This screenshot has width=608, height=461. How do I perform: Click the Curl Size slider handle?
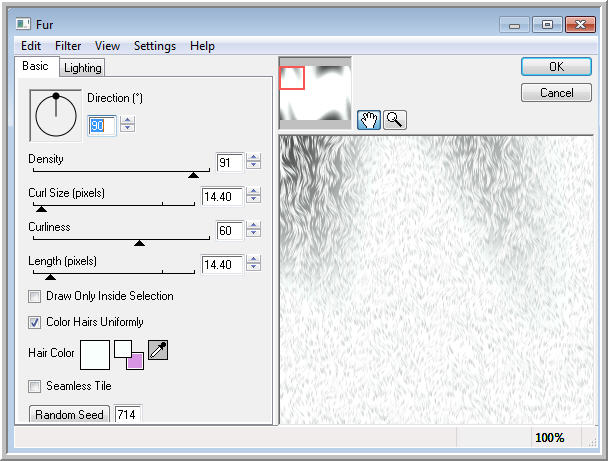click(x=41, y=209)
